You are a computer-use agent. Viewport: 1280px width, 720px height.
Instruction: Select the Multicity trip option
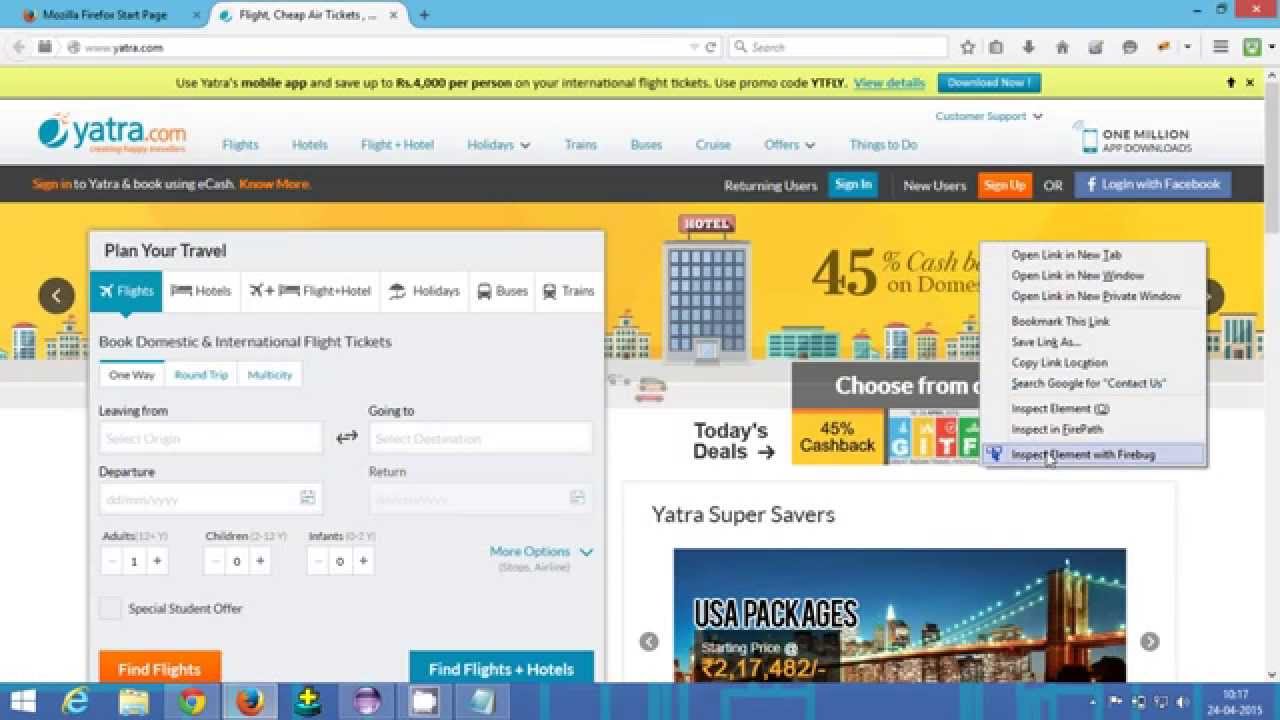point(270,375)
